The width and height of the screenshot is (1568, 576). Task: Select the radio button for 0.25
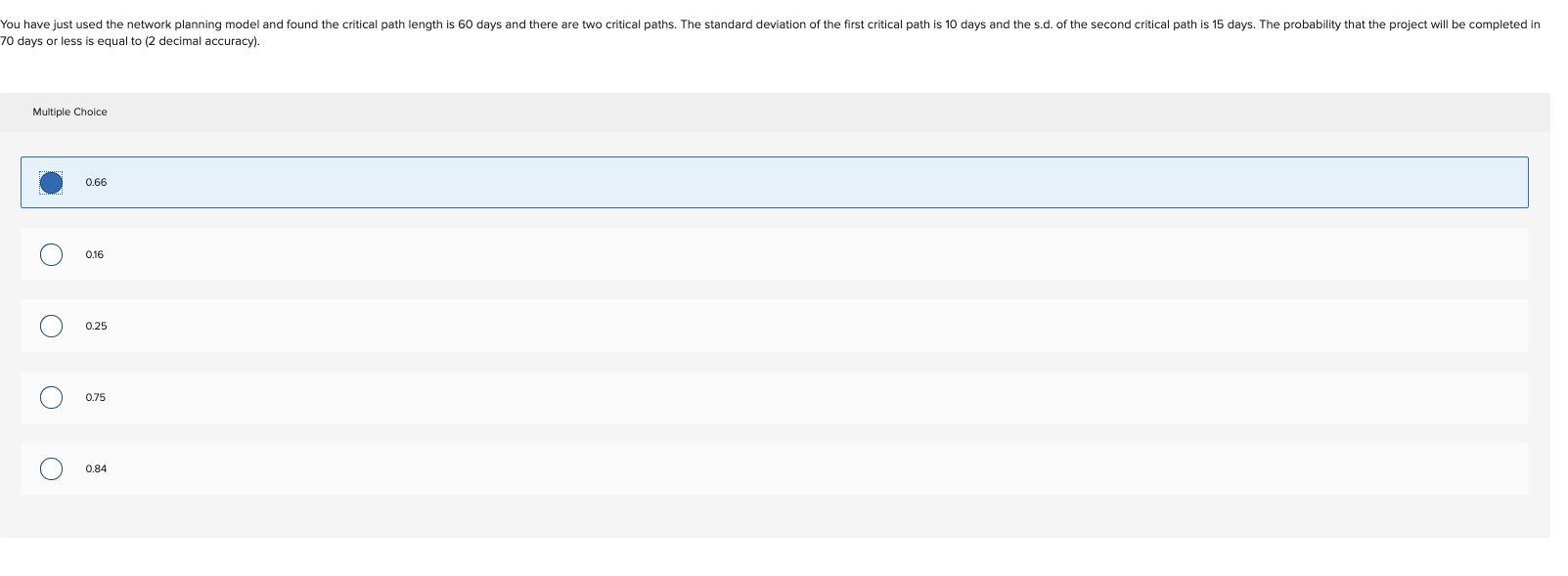(x=51, y=326)
